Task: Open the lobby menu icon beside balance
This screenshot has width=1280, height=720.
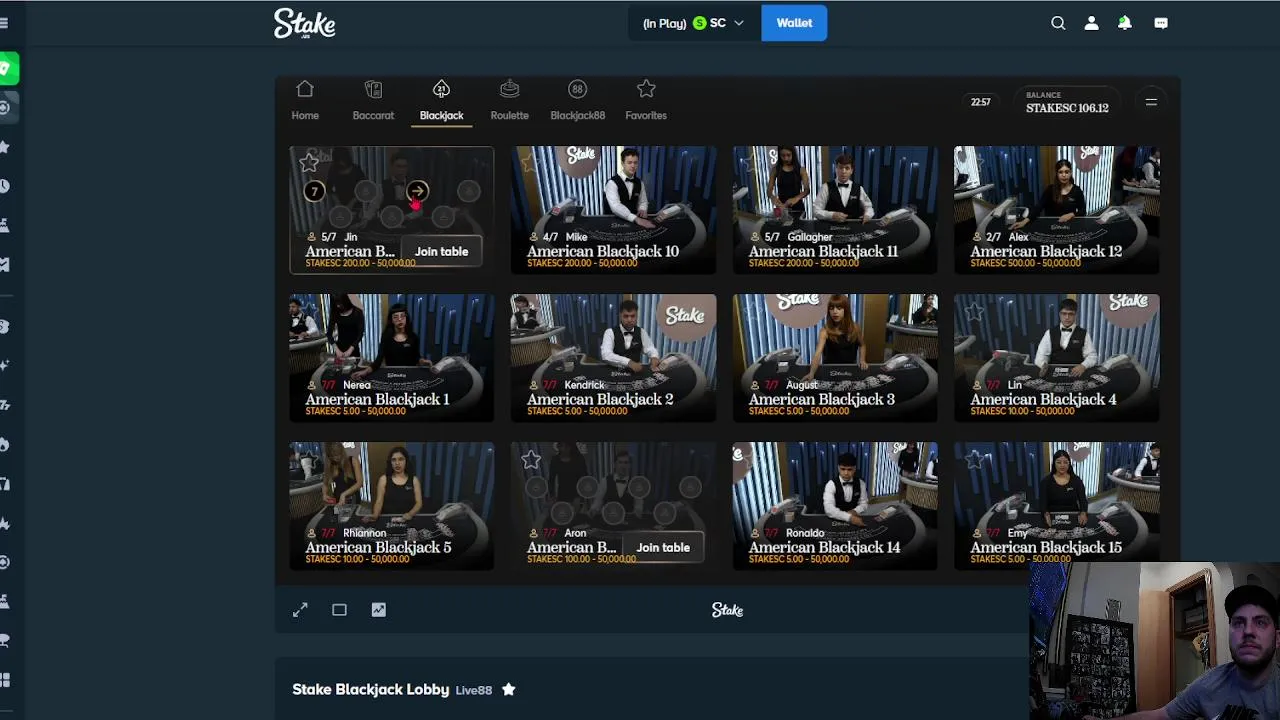Action: click(x=1151, y=102)
